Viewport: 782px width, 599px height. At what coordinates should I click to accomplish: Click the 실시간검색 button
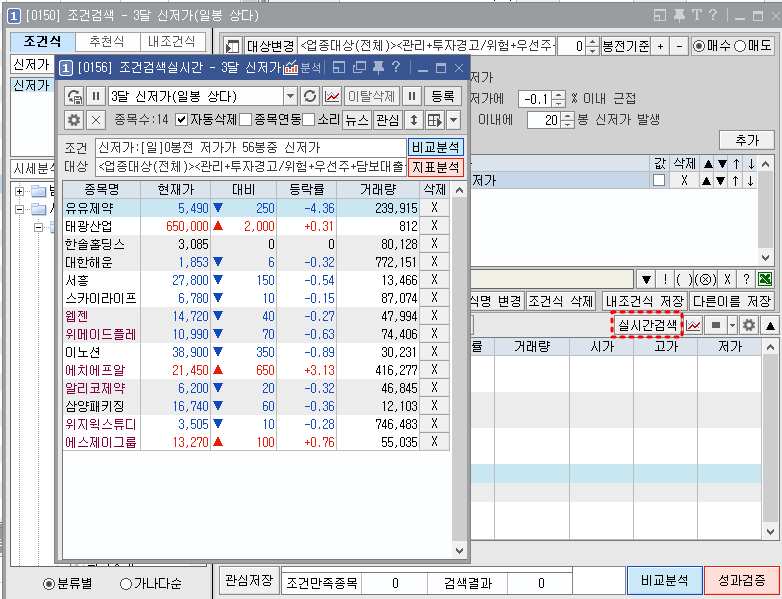coord(647,326)
